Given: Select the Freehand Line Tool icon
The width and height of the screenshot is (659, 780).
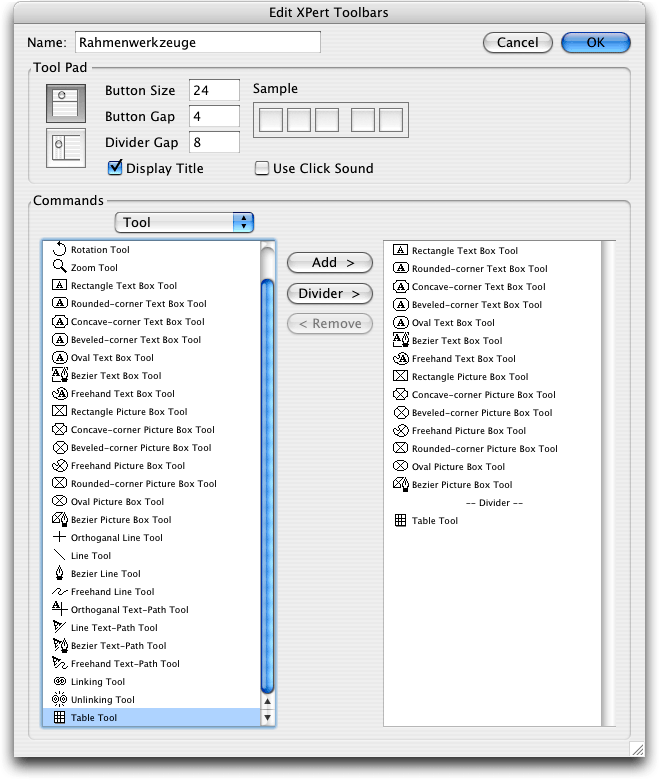Looking at the screenshot, I should [x=59, y=591].
